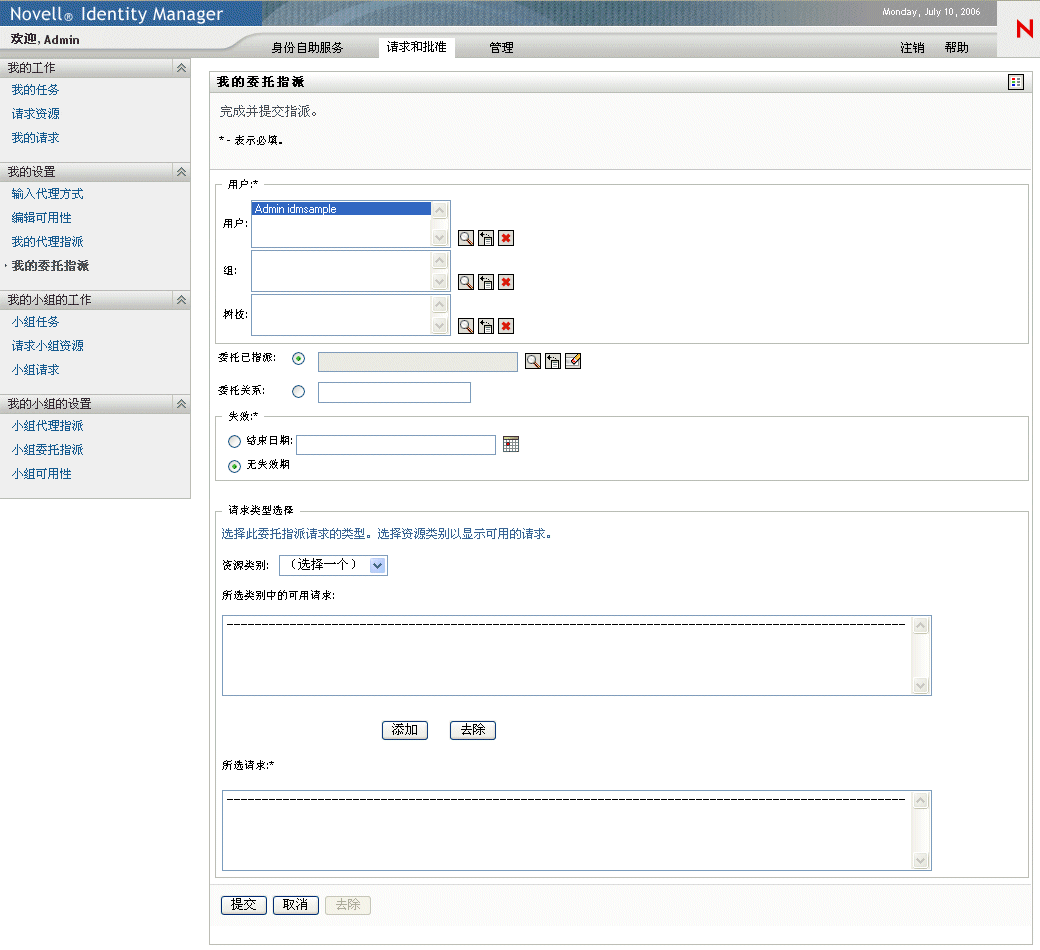The image size is (1040, 950).
Task: Choose the 结束日期 radio option
Action: click(234, 441)
